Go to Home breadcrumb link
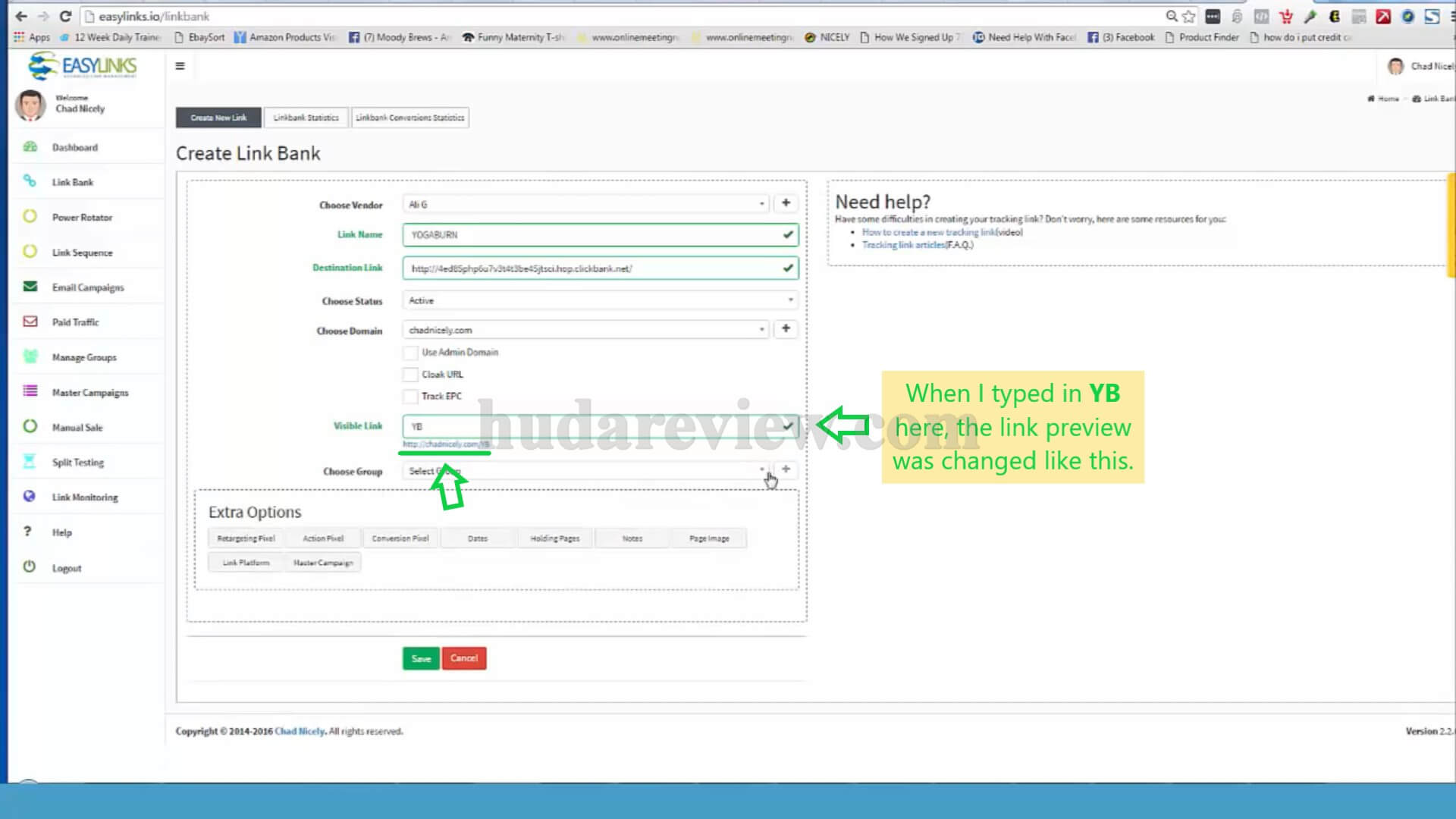 coord(1384,99)
